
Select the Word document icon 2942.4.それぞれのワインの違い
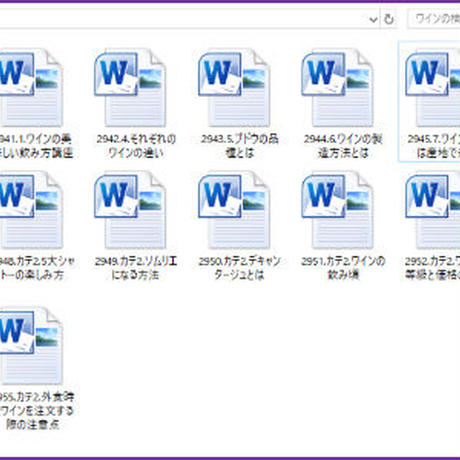130,88
